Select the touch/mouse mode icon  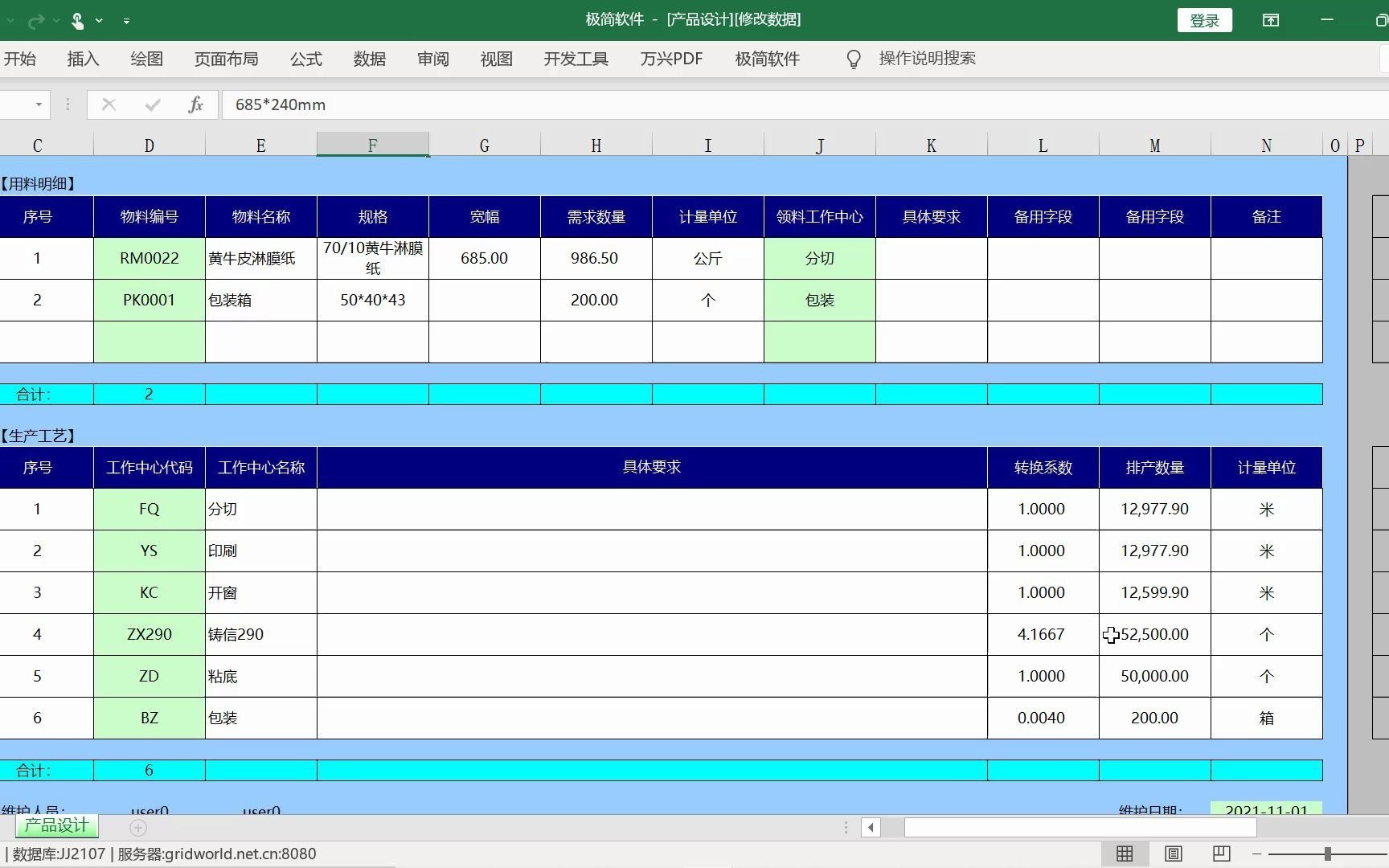[x=78, y=21]
